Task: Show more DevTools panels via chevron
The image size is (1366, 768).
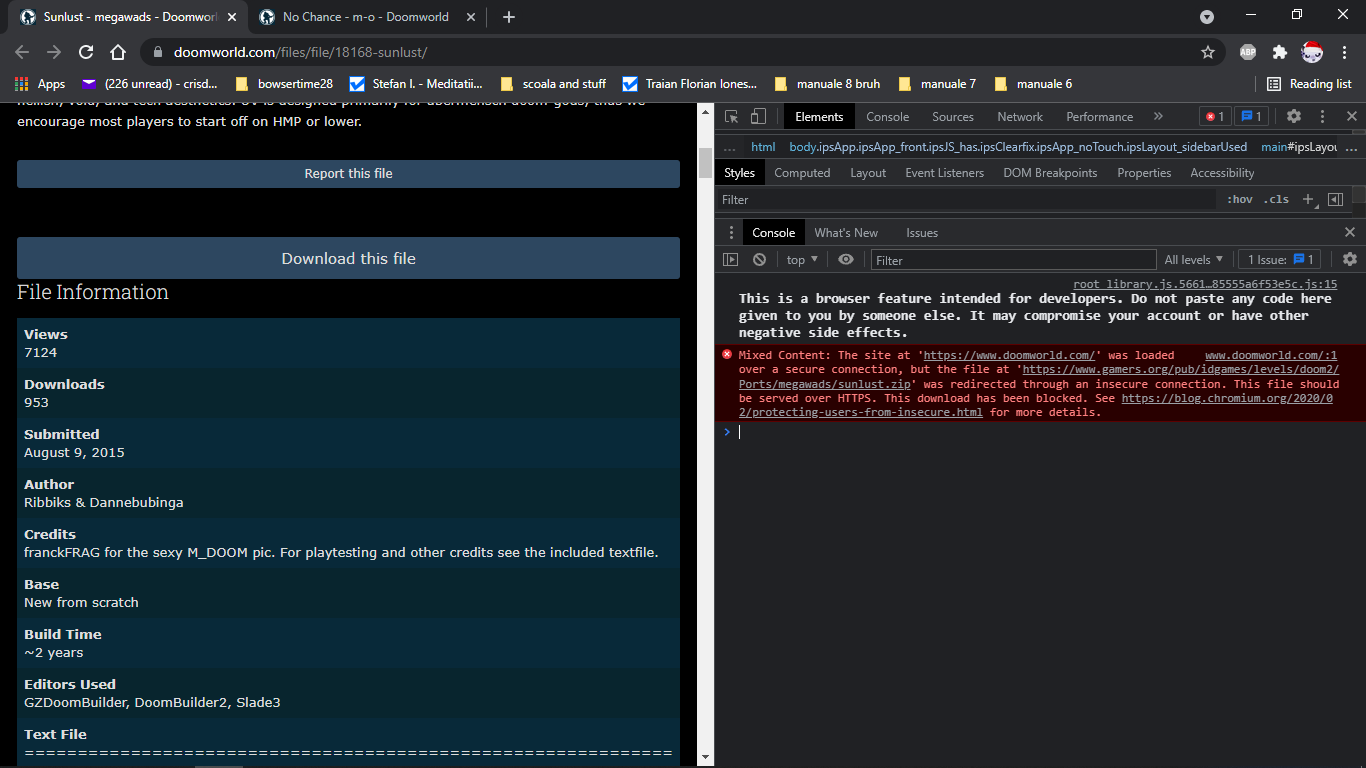Action: point(1158,117)
